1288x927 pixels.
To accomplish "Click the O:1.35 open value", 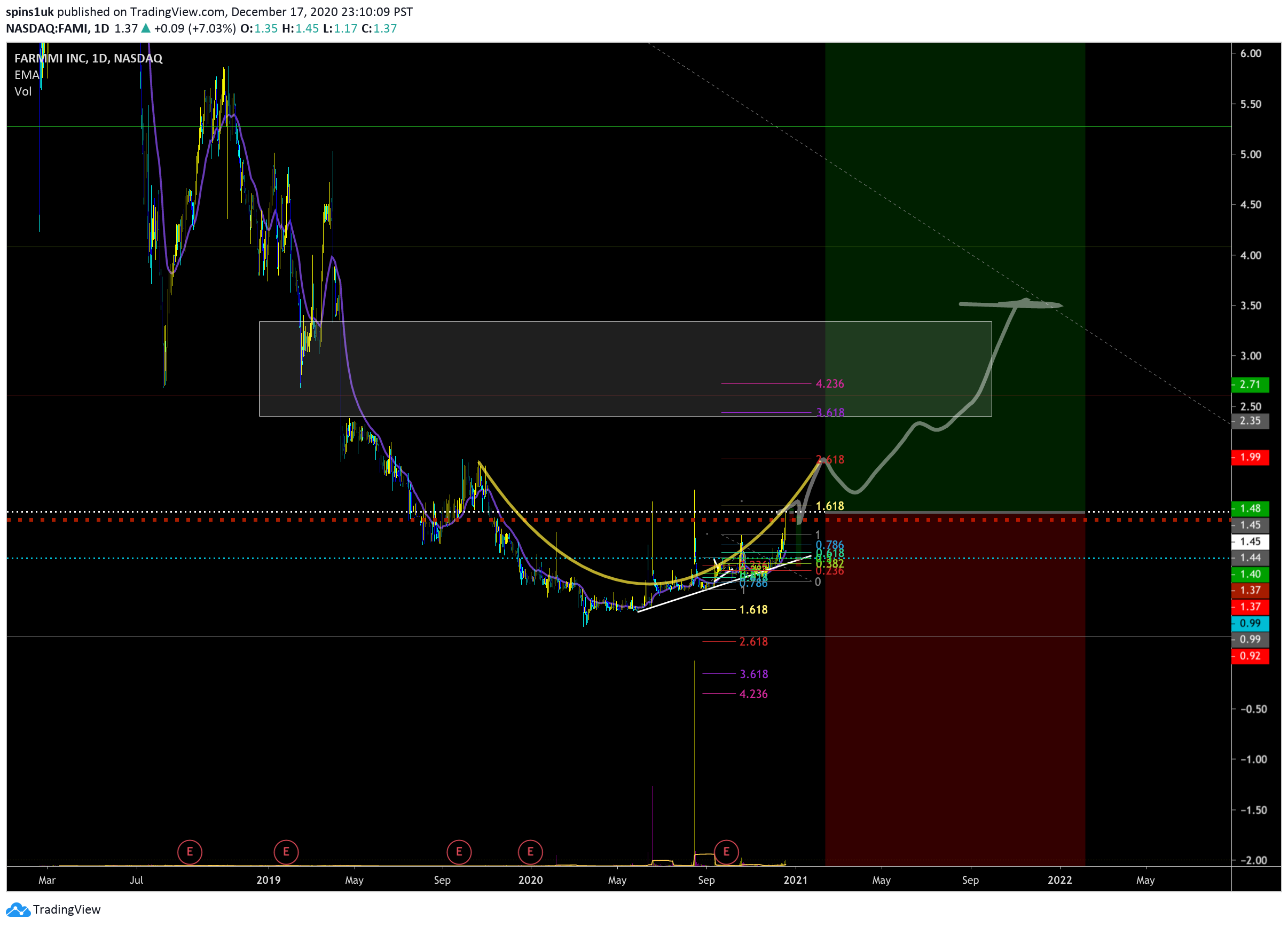I will coord(259,28).
